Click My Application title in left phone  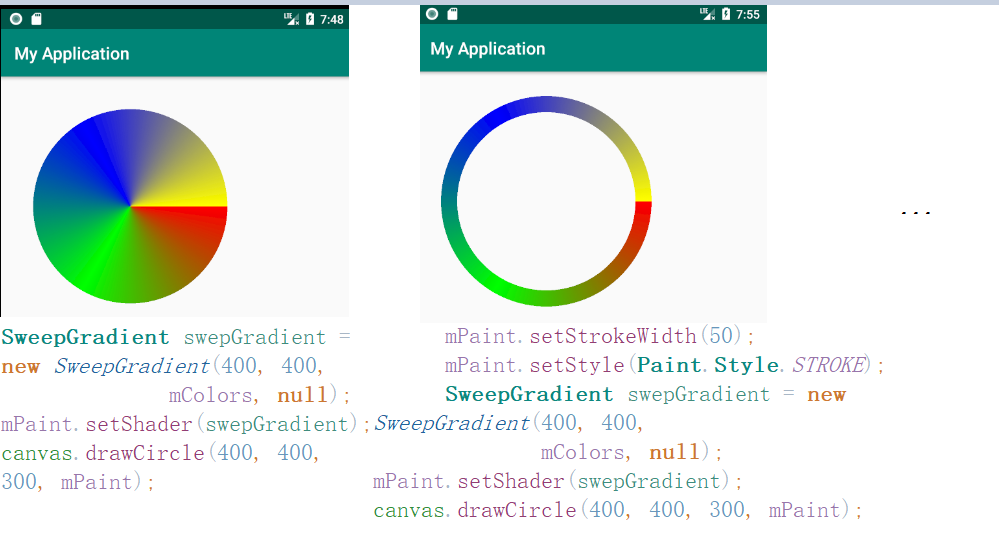72,54
